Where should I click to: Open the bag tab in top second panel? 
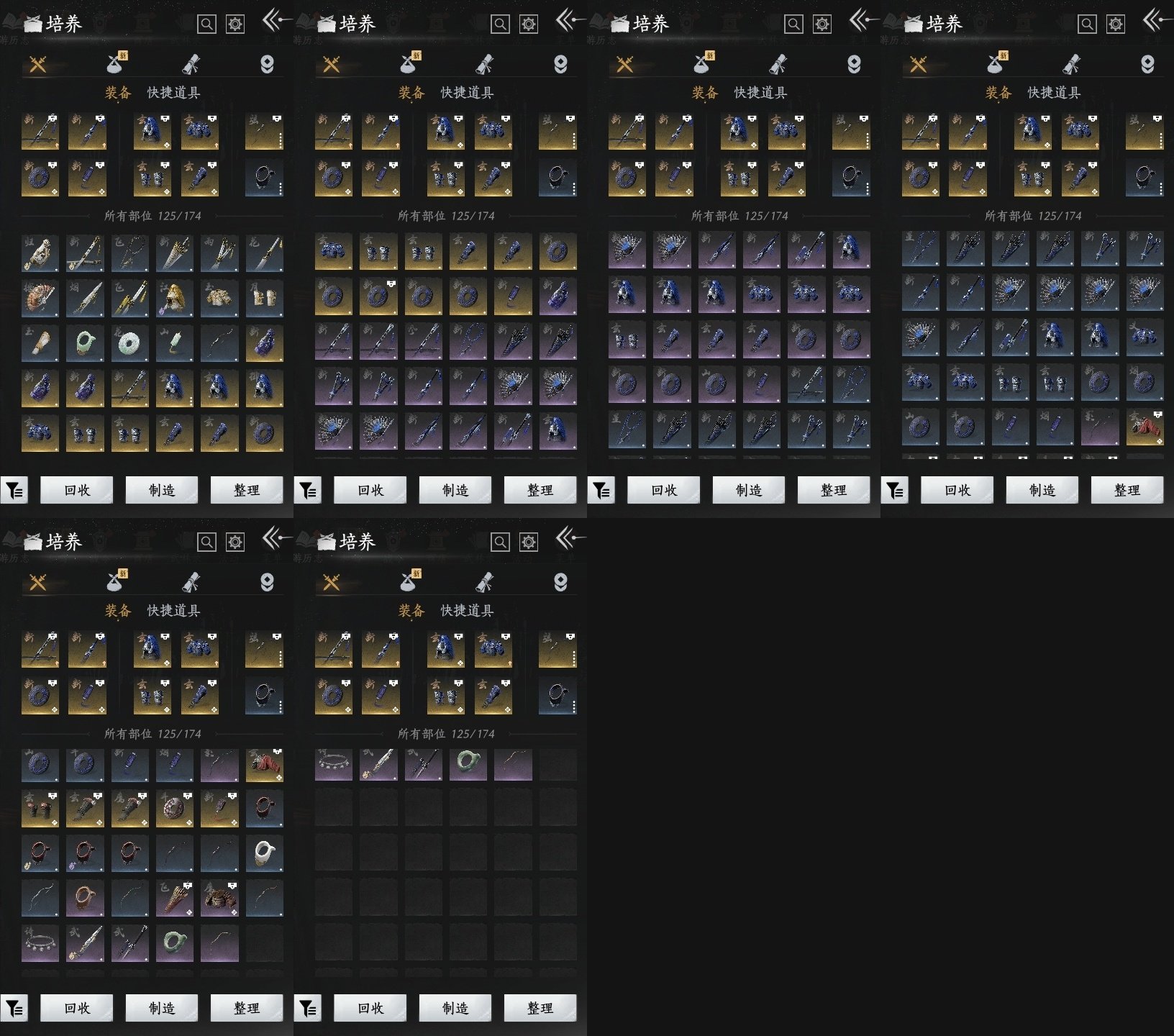pos(410,63)
